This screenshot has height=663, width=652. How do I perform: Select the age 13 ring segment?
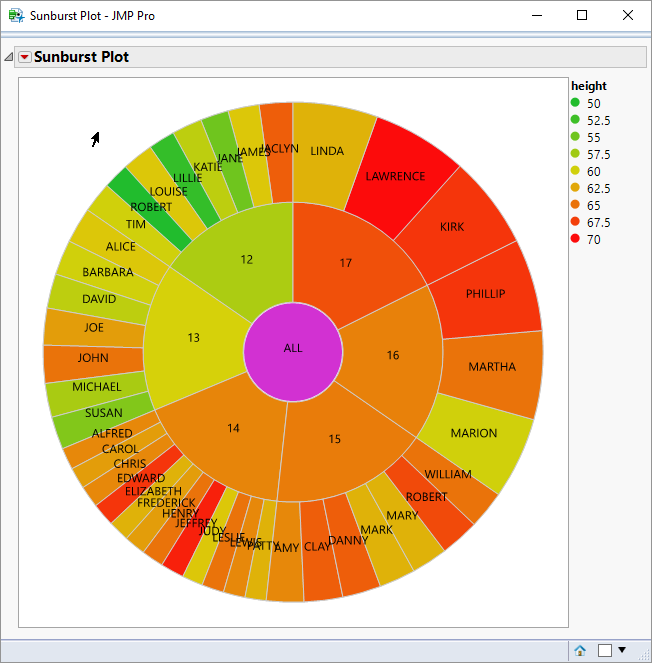pos(195,338)
